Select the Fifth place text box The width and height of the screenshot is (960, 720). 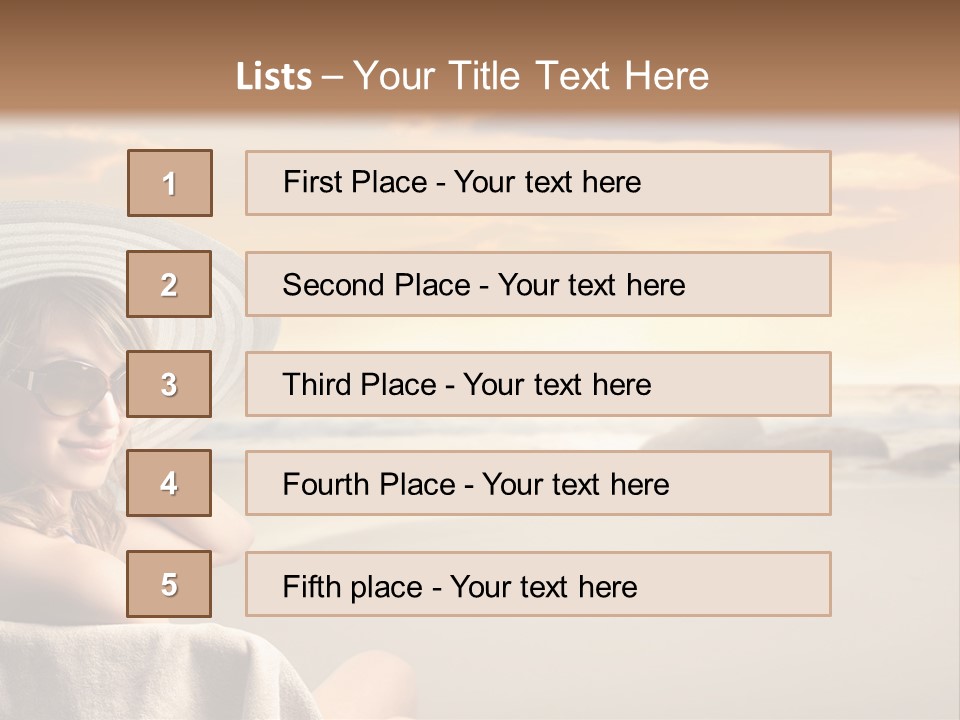click(x=538, y=584)
